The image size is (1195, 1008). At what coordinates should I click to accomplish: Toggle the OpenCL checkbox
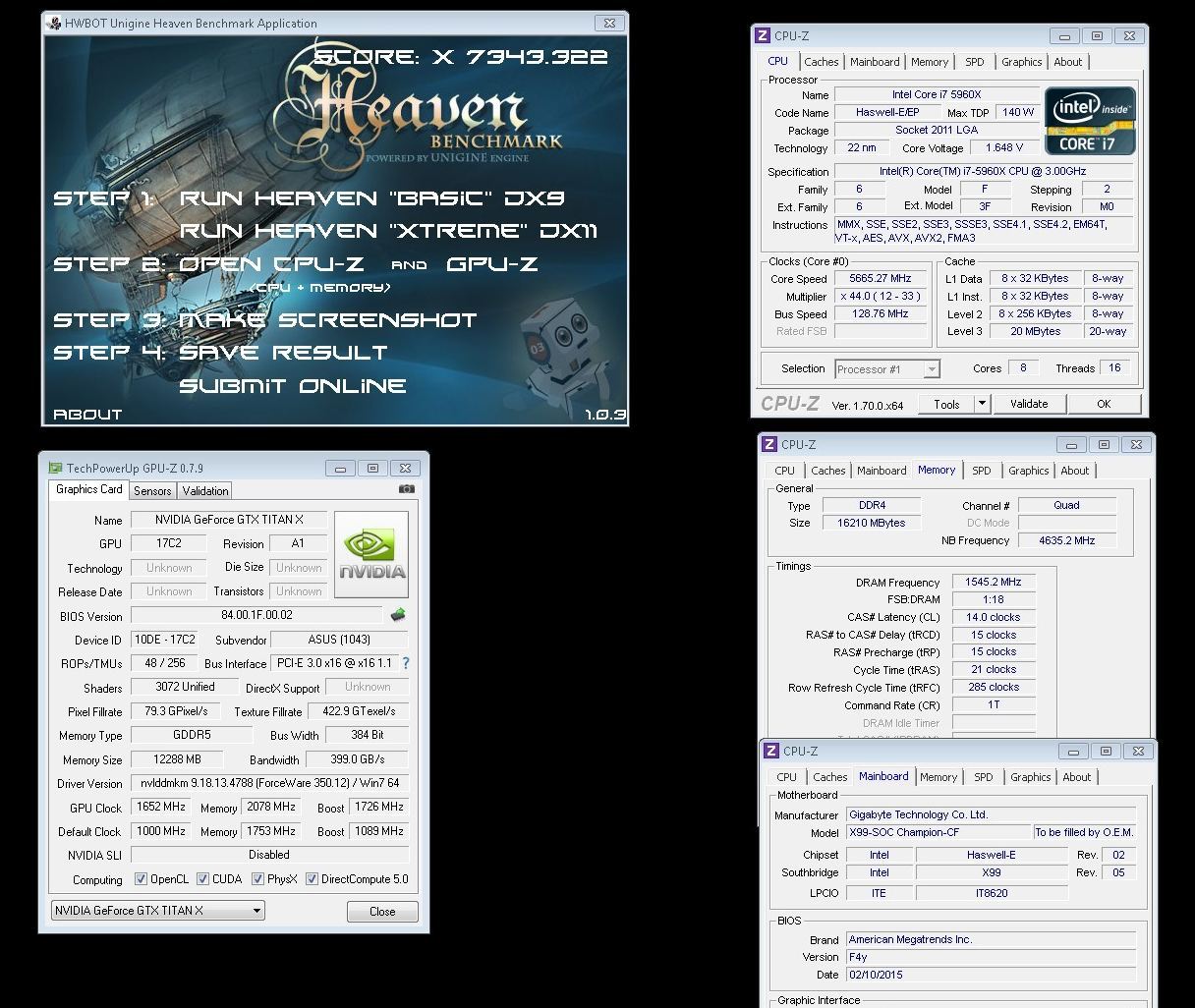(141, 879)
